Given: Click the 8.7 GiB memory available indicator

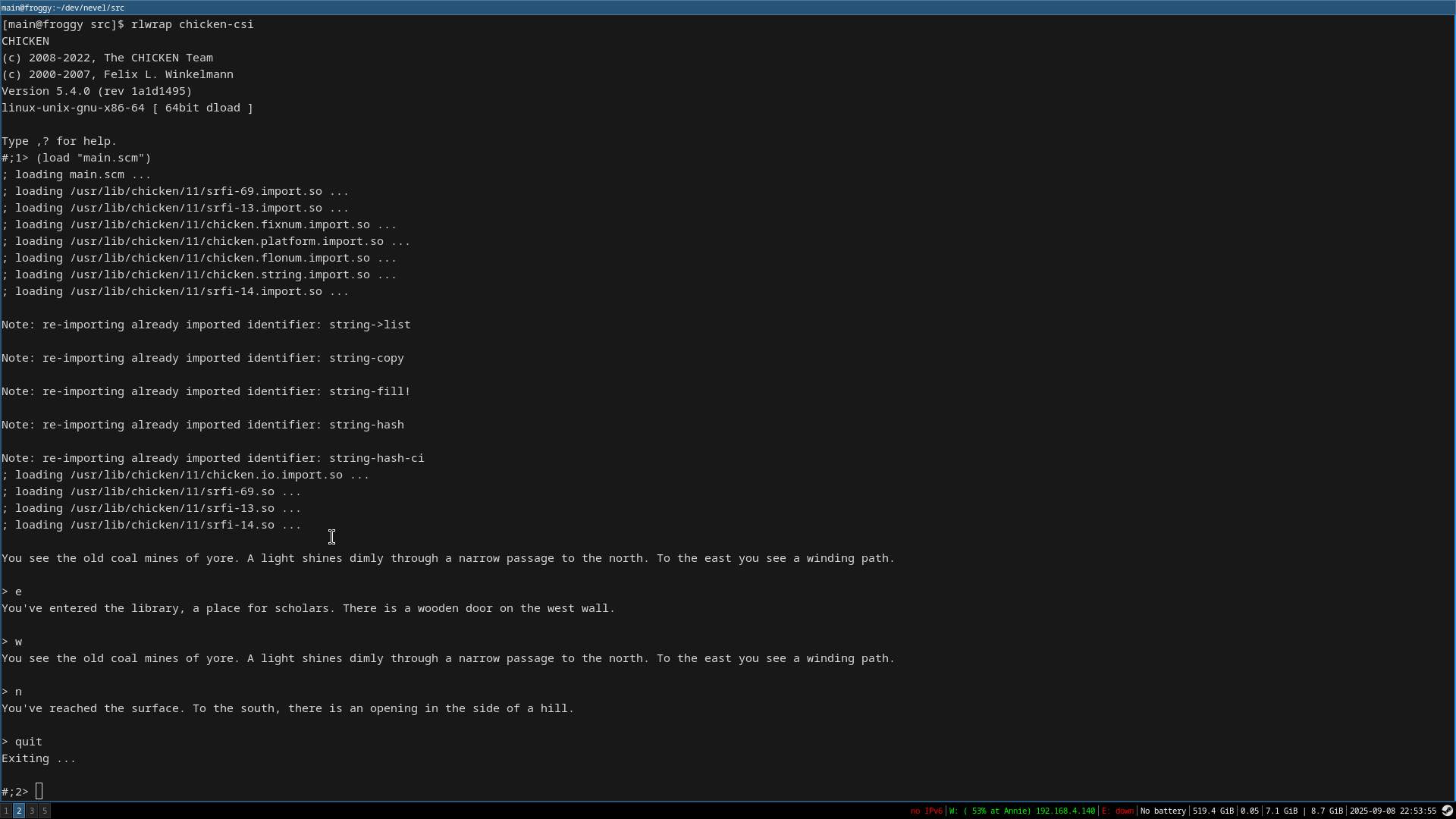Looking at the screenshot, I should coord(1326,811).
